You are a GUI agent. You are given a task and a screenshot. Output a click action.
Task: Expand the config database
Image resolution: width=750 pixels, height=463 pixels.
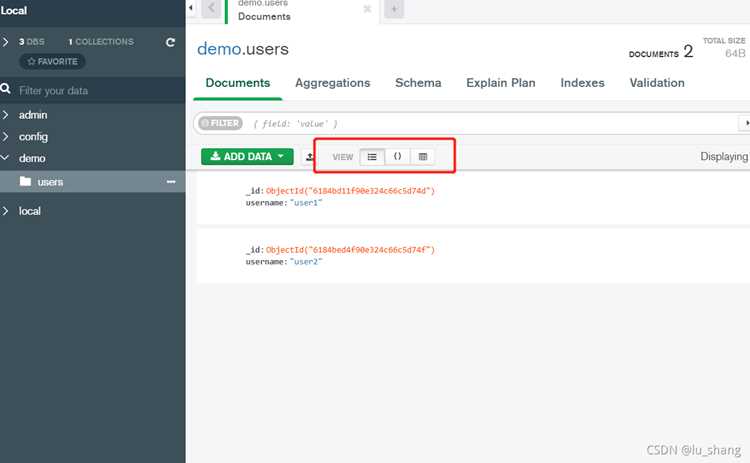tap(5, 137)
